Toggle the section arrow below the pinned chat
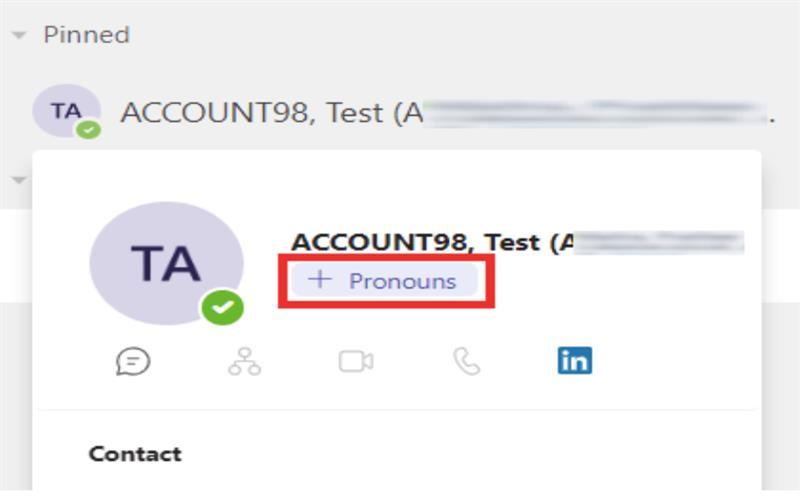Image resolution: width=800 pixels, height=504 pixels. 19,180
